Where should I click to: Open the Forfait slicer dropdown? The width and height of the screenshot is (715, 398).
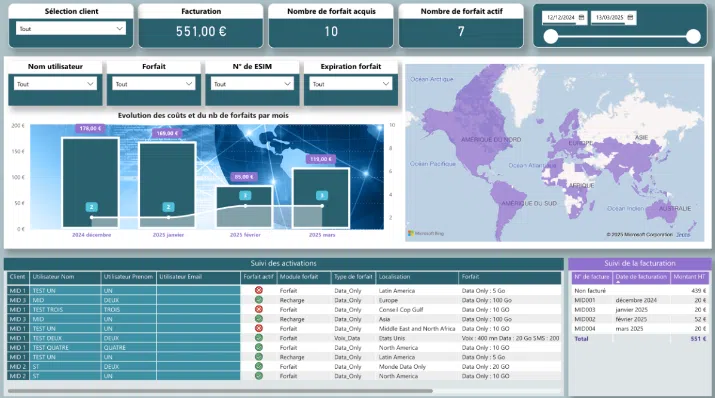pos(154,84)
